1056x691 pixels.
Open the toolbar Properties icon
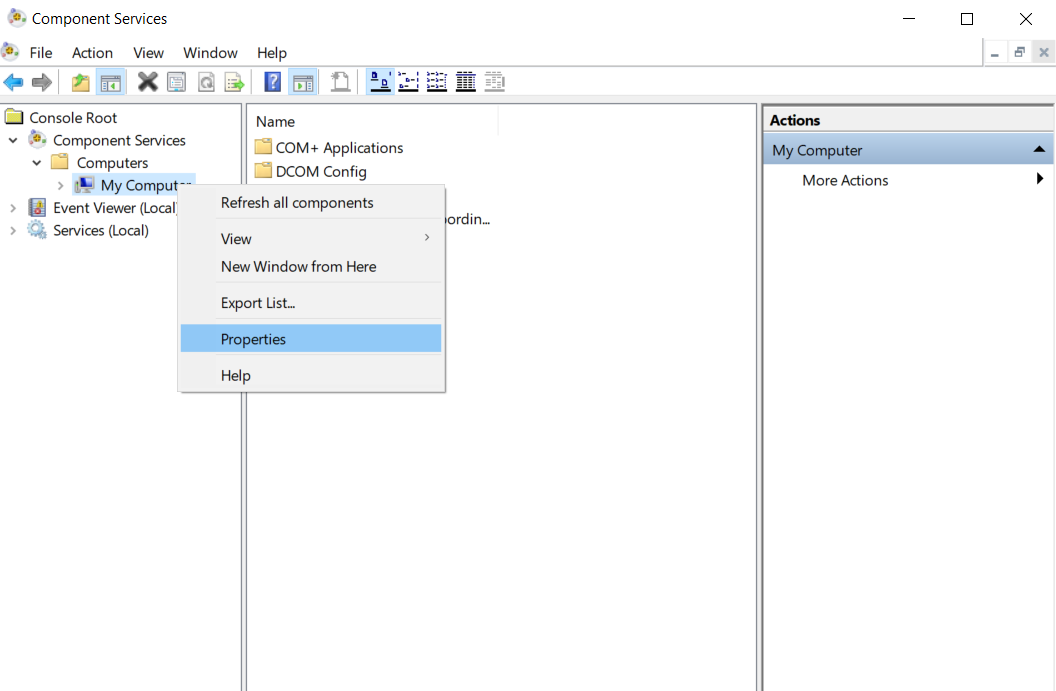pos(176,82)
